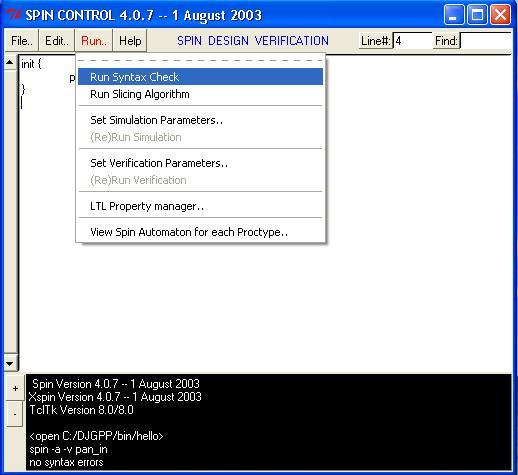Select Run Syntax Check
Screen dimensions: 518x475
[x=200, y=77]
